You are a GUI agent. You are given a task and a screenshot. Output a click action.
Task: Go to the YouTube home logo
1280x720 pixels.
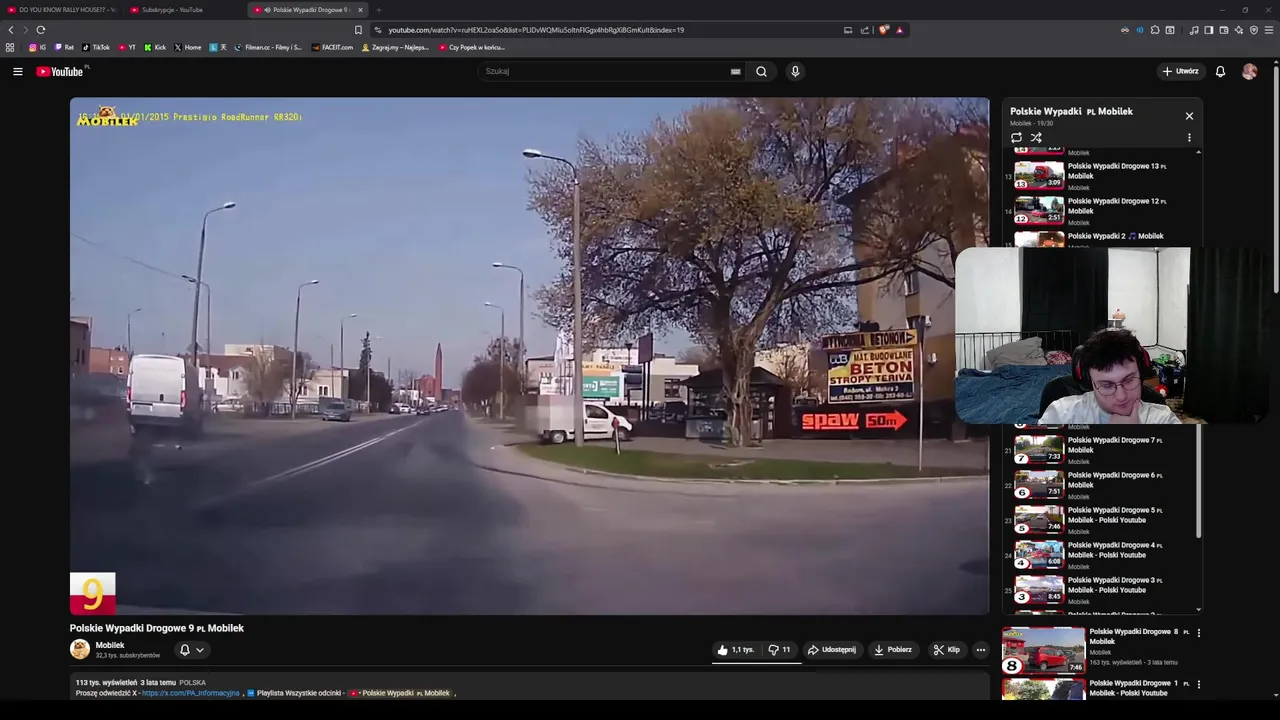point(62,71)
